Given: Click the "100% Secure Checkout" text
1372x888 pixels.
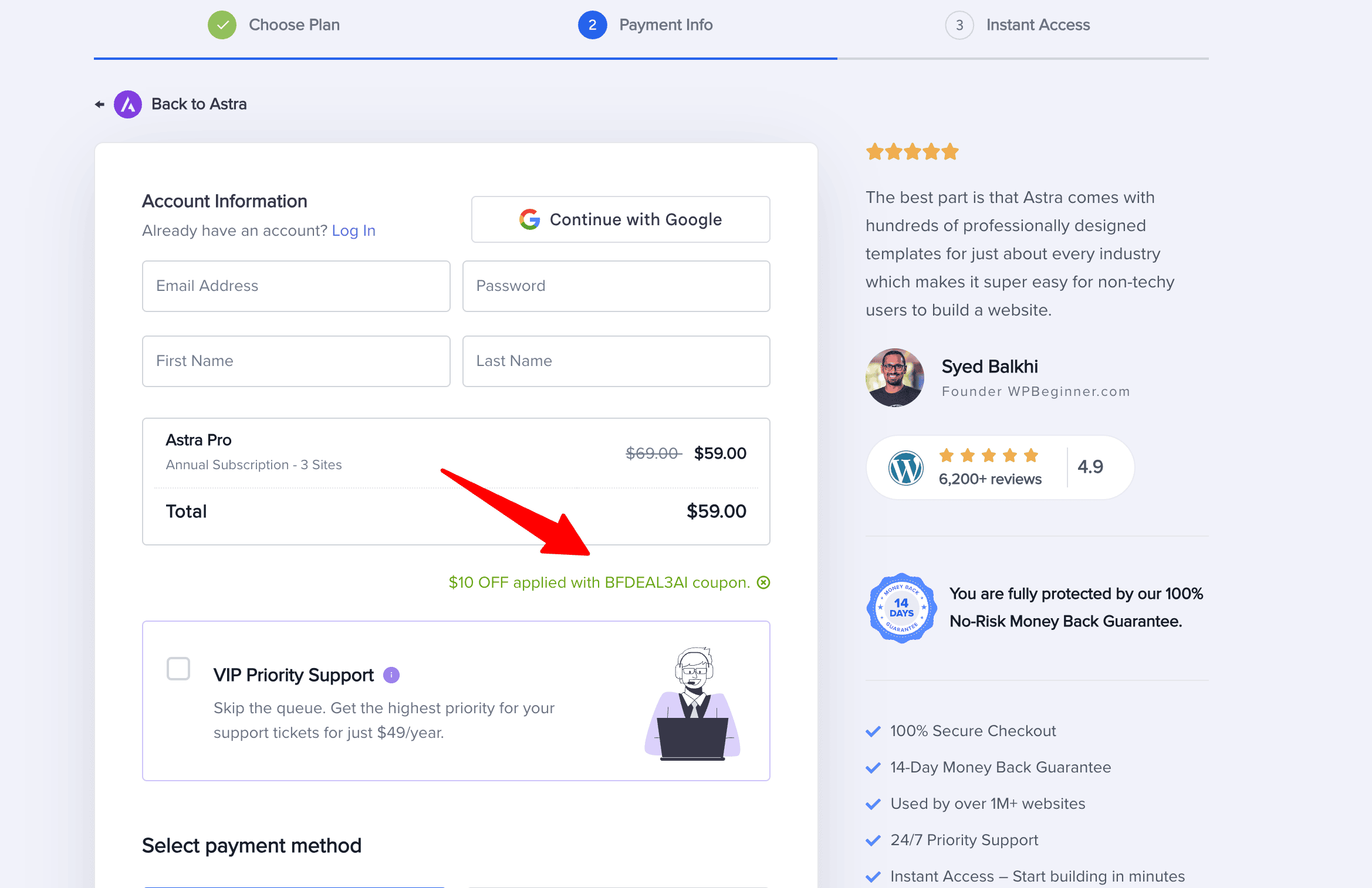Looking at the screenshot, I should pyautogui.click(x=973, y=731).
